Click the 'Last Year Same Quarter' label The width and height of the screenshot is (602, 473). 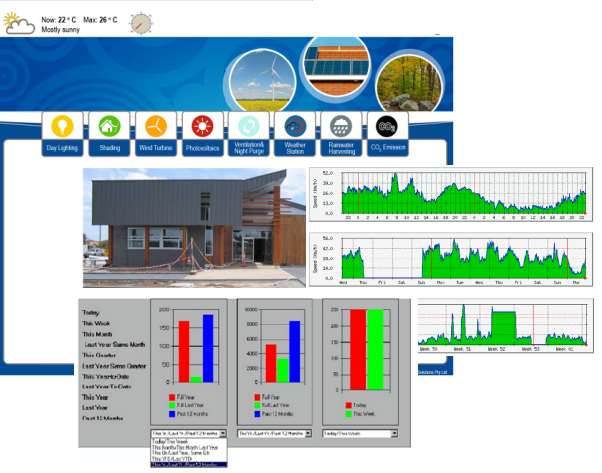coord(114,366)
